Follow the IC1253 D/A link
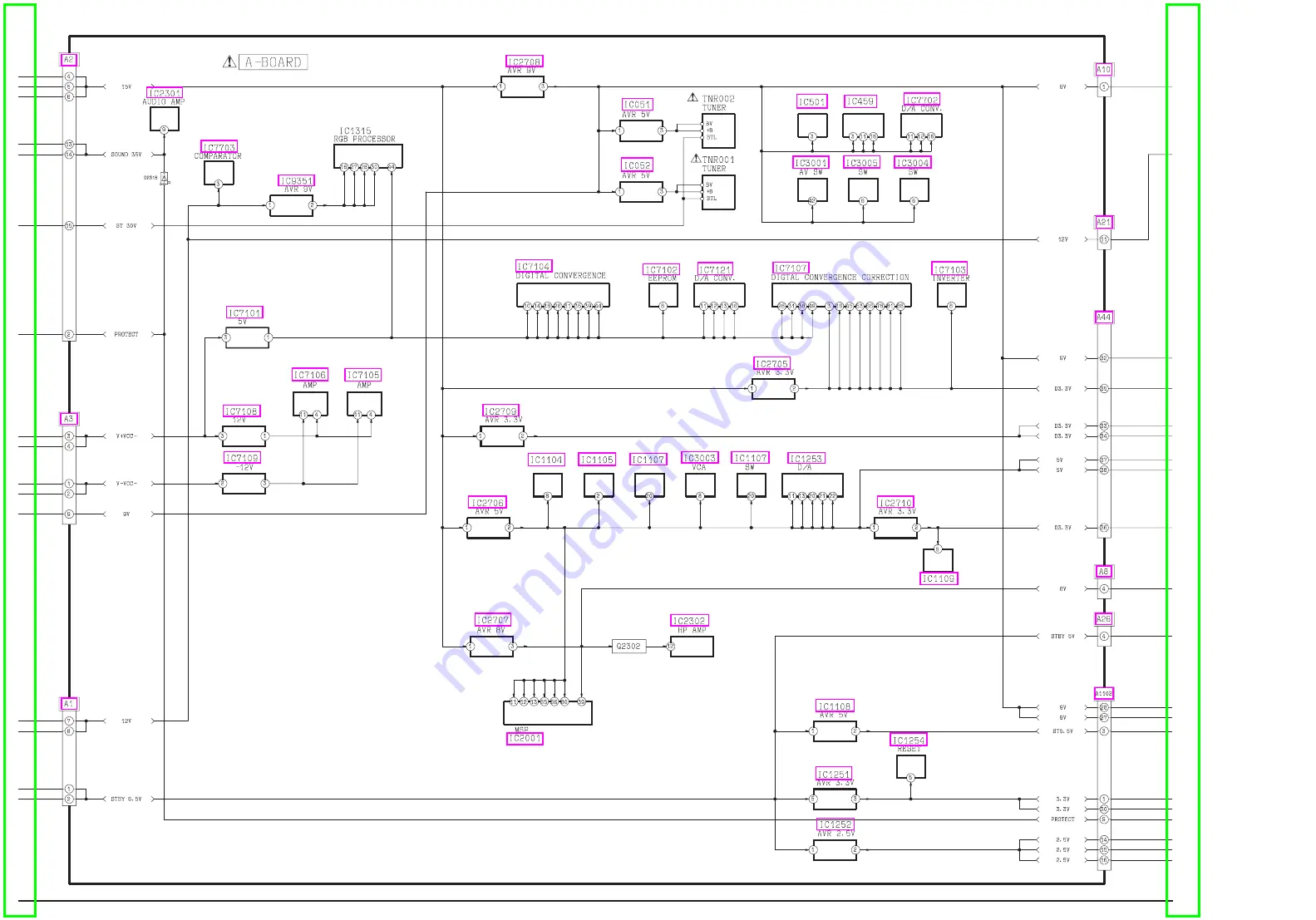Screen dimensions: 1316x920 click(806, 459)
